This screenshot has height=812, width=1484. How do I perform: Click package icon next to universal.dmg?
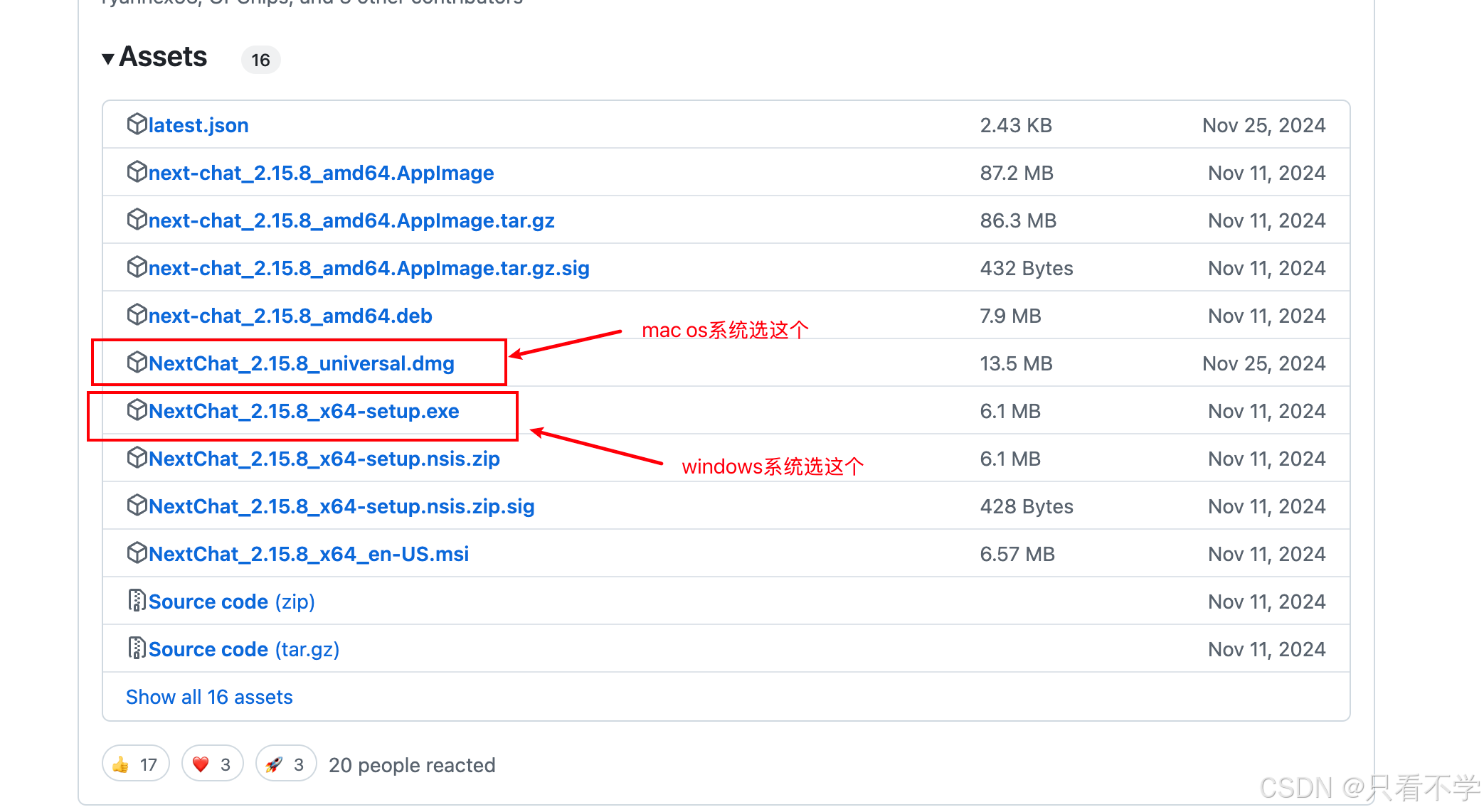click(137, 363)
